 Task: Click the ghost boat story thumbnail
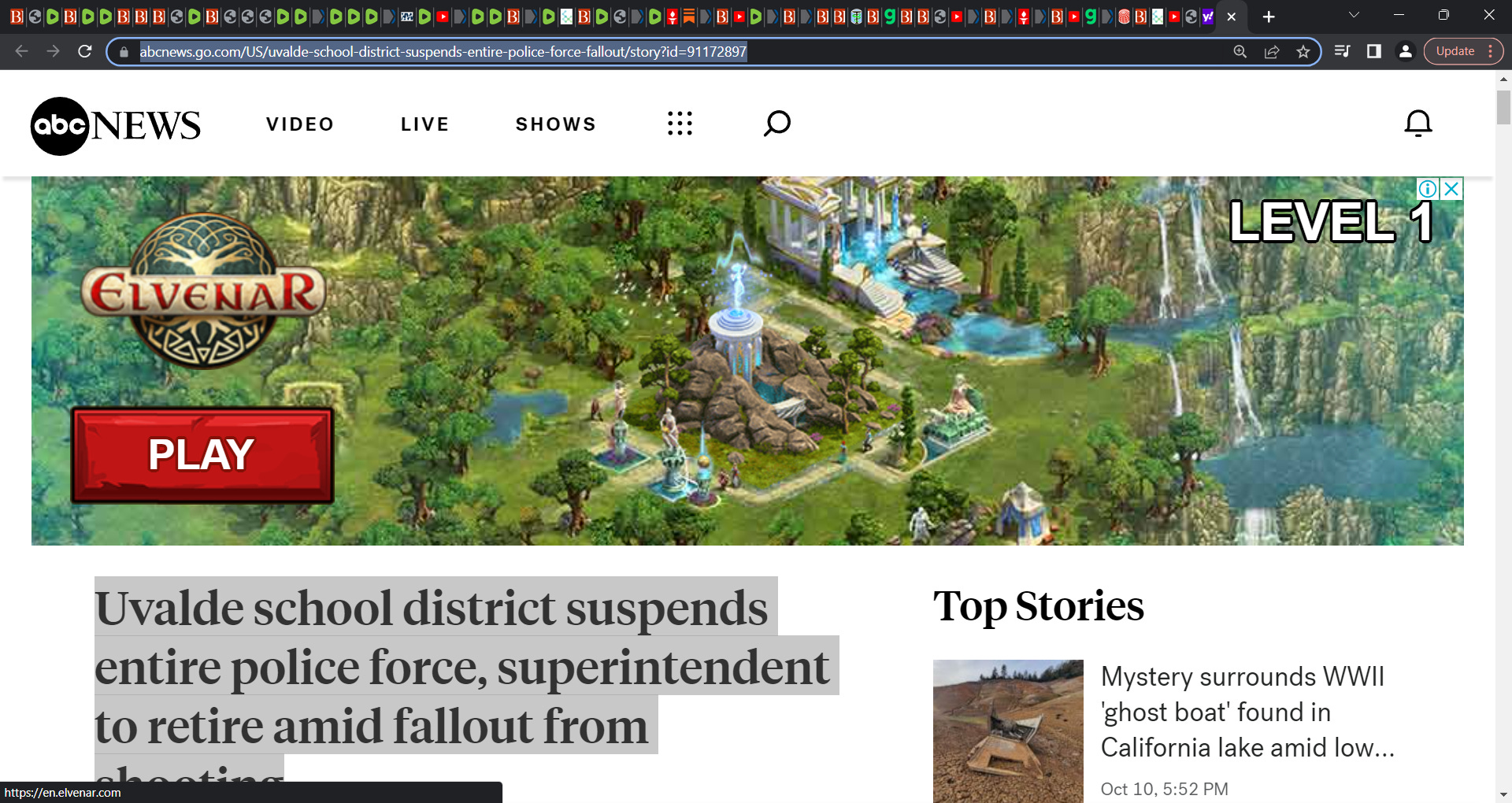[1008, 731]
